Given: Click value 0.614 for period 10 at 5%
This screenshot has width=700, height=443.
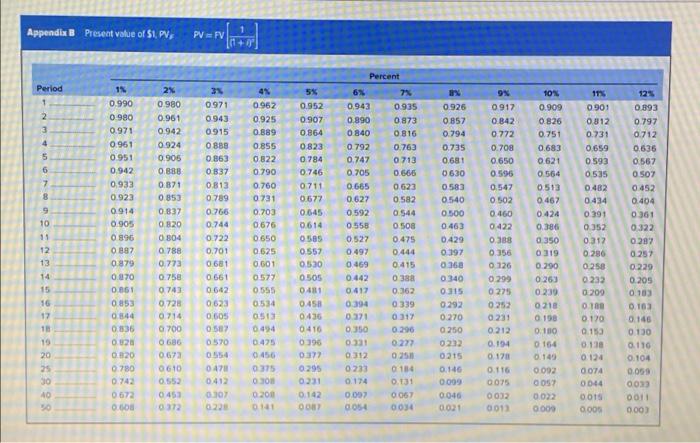Looking at the screenshot, I should 311,225.
